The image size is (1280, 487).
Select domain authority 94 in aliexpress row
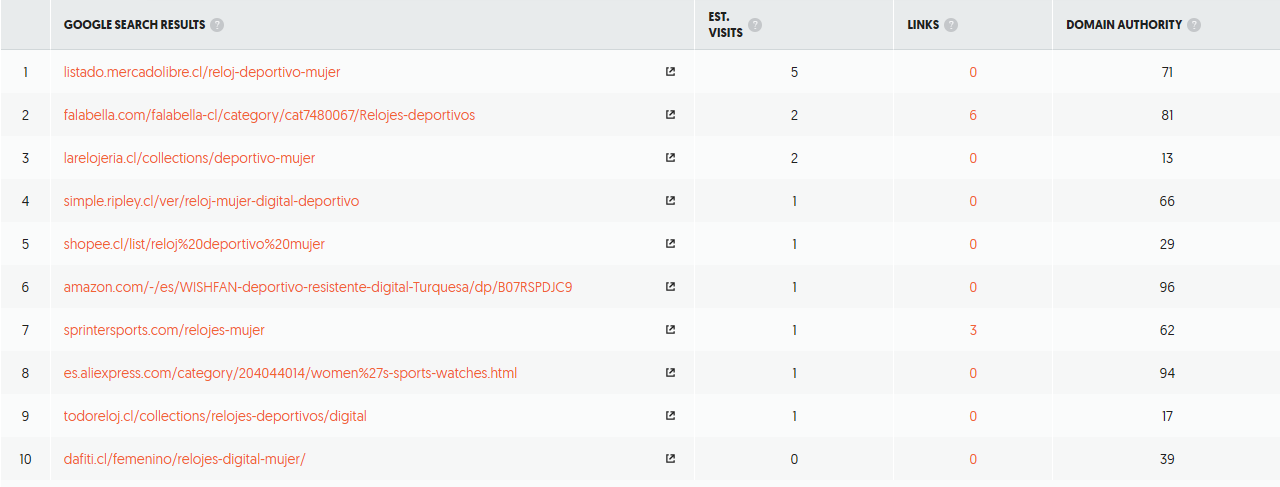pyautogui.click(x=1167, y=373)
